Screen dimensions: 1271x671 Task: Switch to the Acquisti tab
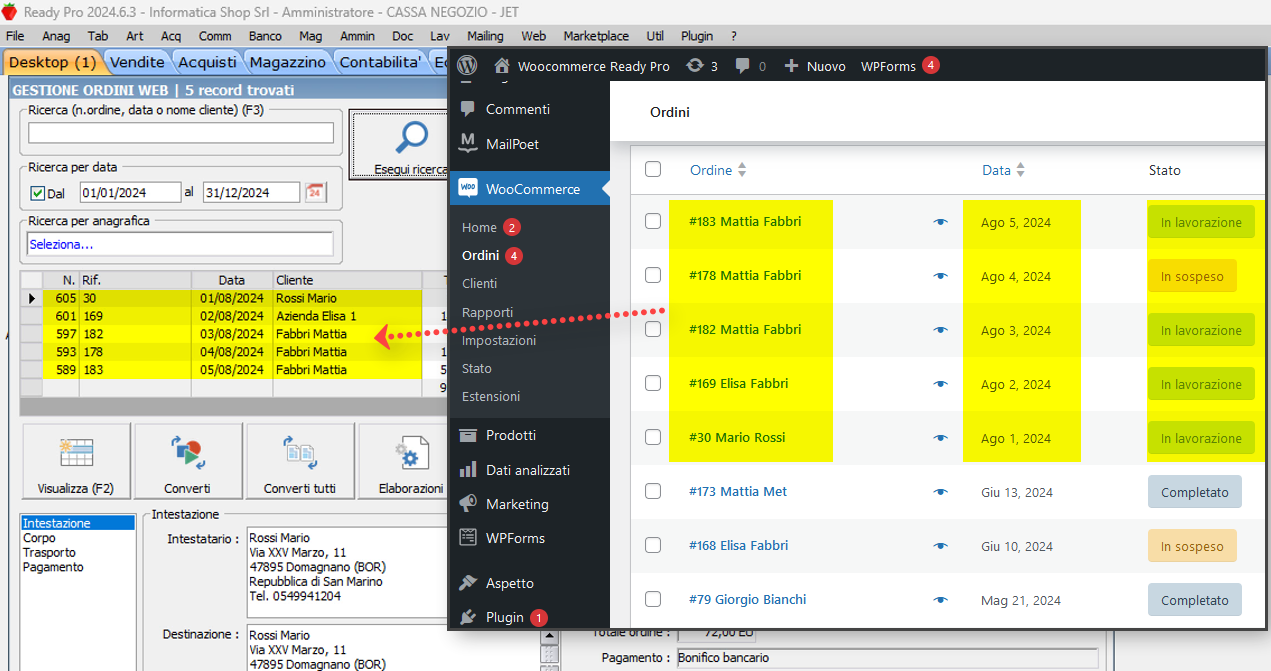208,62
